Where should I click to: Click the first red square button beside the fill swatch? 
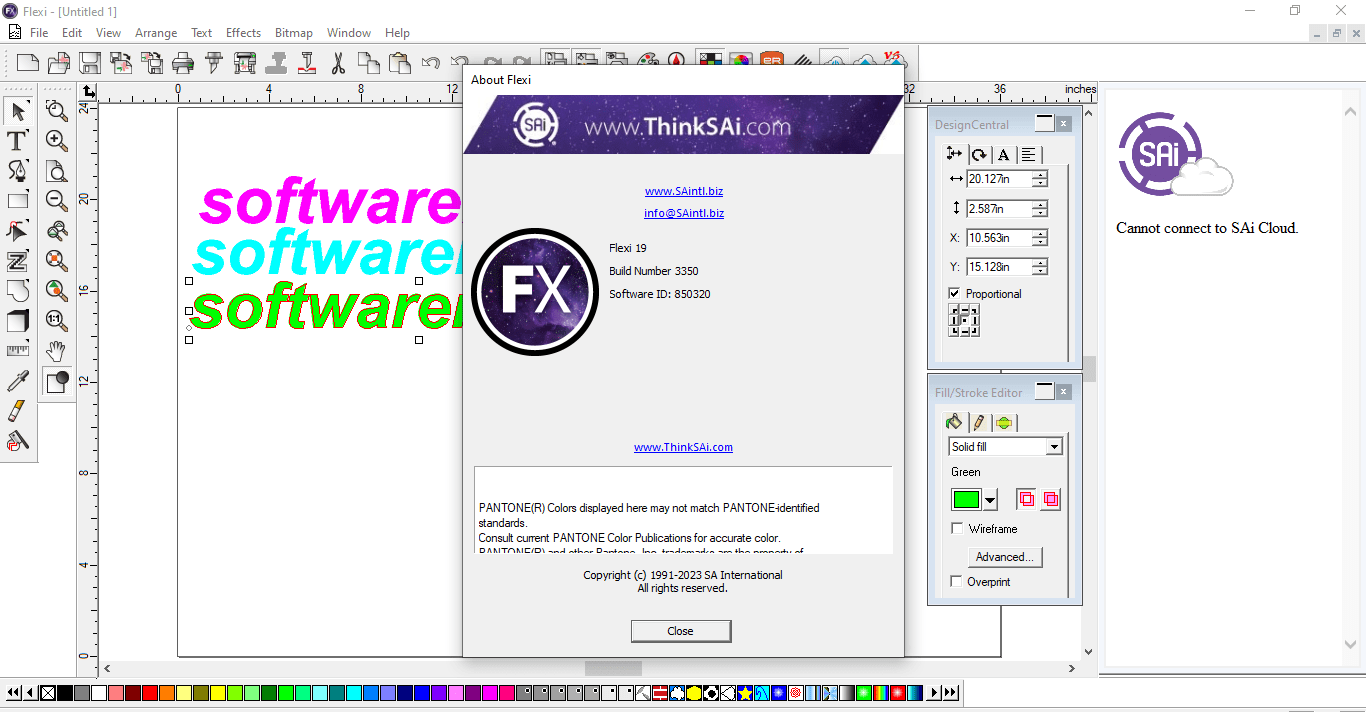(x=1026, y=499)
